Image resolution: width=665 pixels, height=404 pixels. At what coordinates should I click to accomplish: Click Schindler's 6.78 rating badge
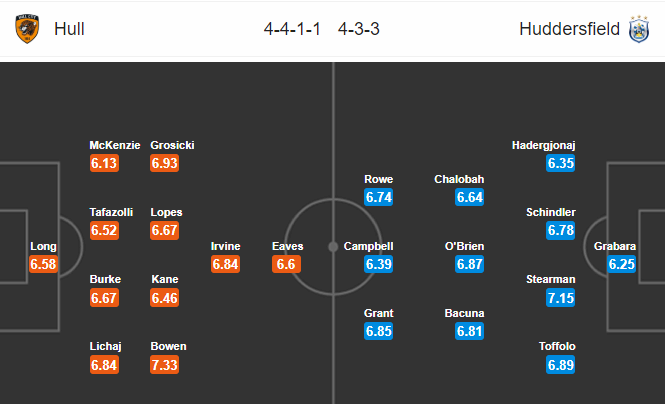click(561, 230)
